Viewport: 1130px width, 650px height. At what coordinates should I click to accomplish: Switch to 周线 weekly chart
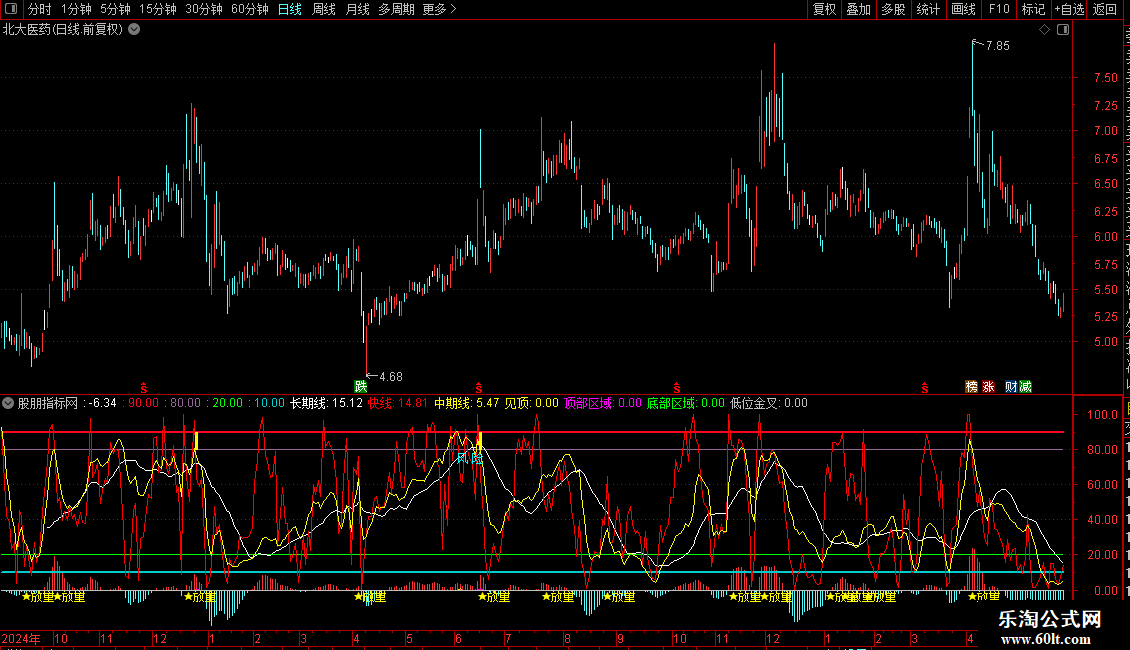click(x=324, y=9)
